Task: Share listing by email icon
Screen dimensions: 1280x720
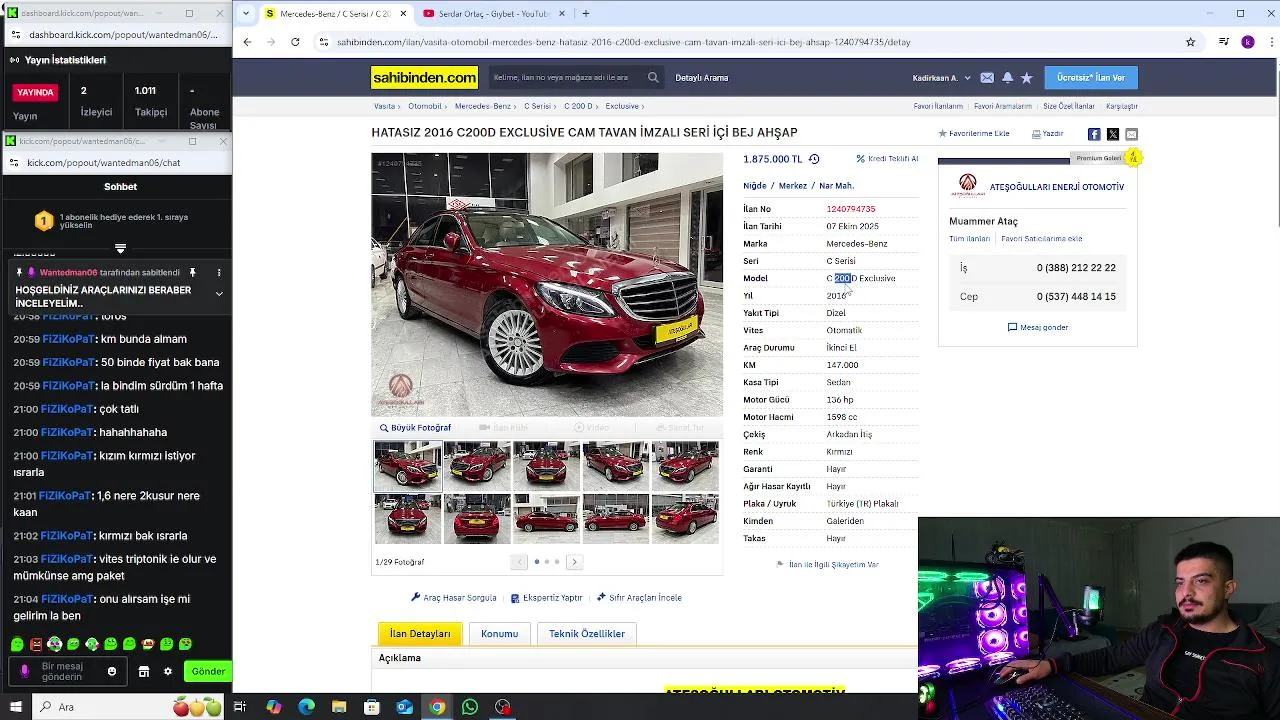Action: (1131, 134)
